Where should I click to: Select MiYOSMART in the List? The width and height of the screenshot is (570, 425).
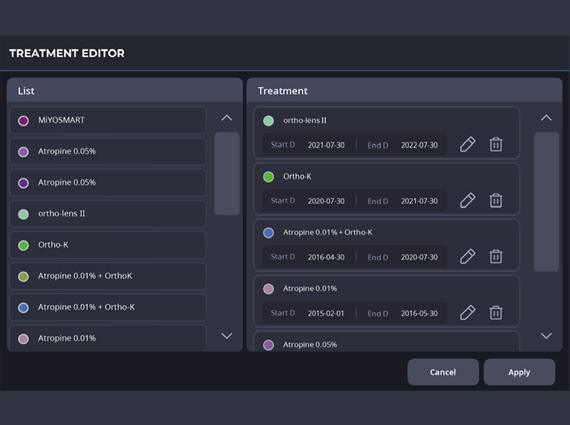108,120
